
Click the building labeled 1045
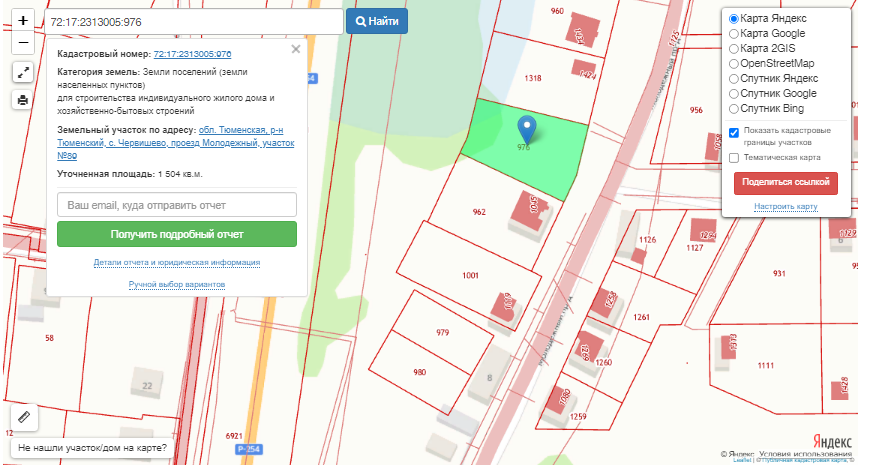coord(531,210)
